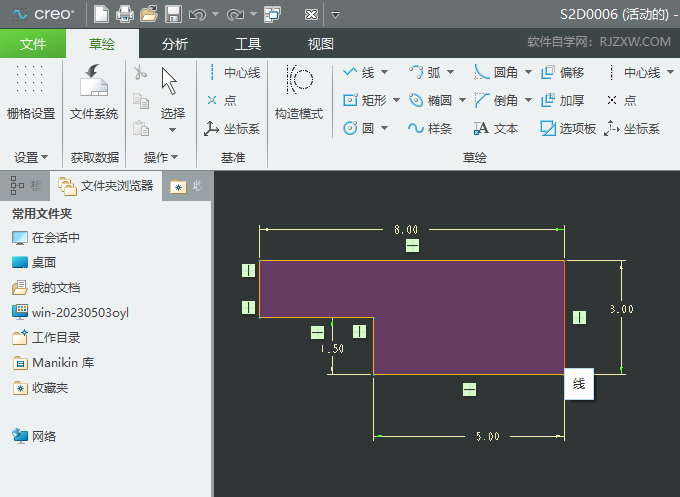Image resolution: width=680 pixels, height=497 pixels.
Task: Click sketch Point (点) in 草绘 group
Action: tap(621, 101)
